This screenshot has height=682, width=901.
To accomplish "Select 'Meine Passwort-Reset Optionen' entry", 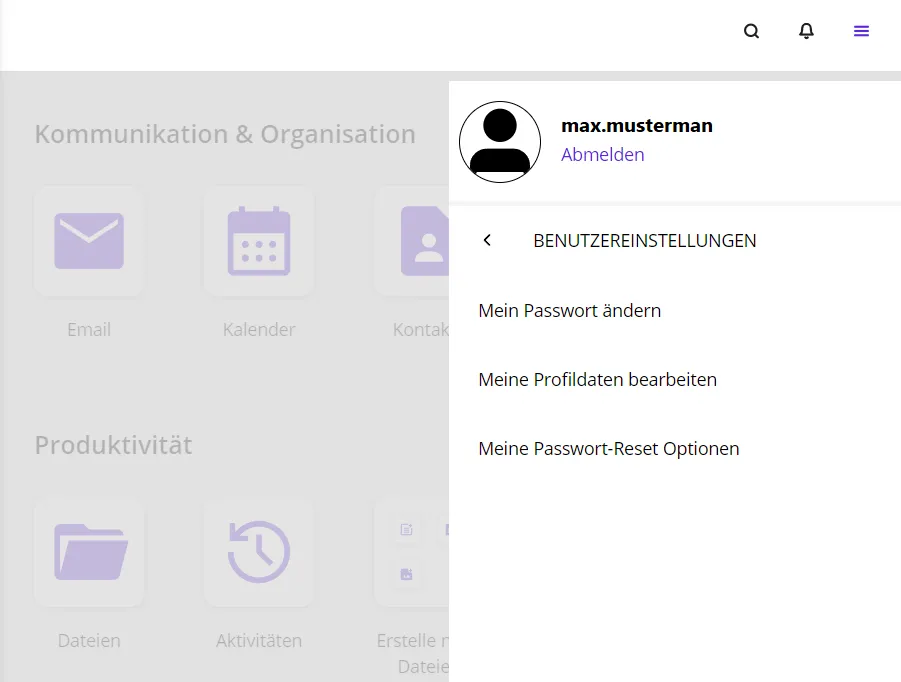I will [x=608, y=448].
